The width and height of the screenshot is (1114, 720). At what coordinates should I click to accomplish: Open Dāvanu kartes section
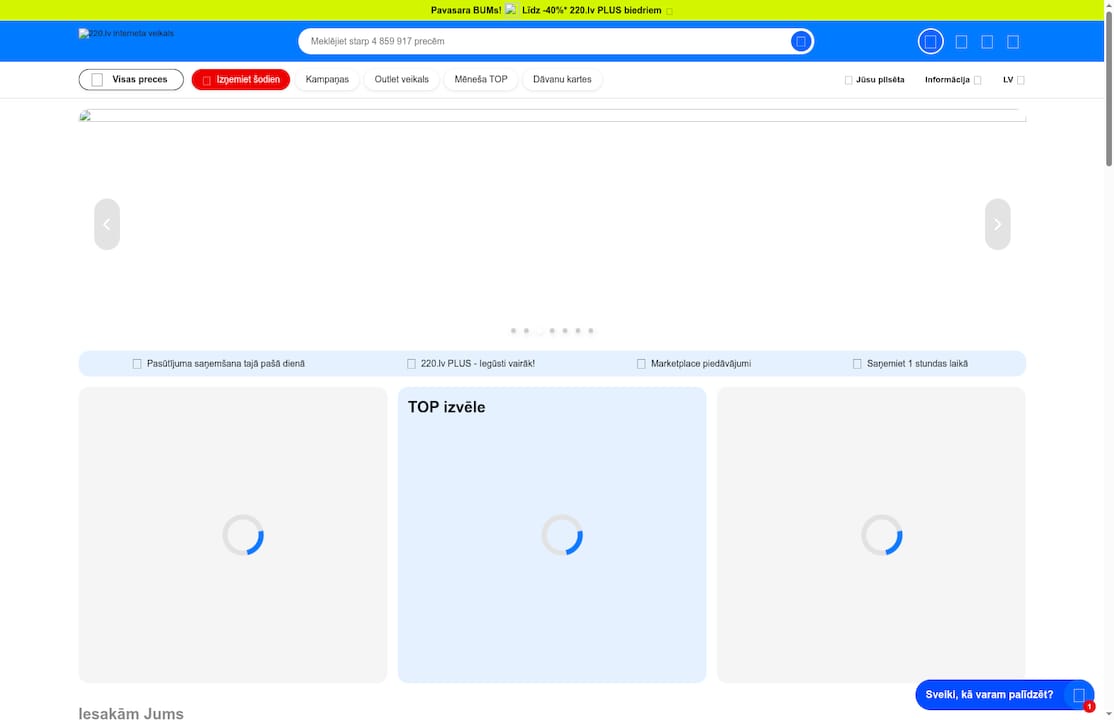562,80
